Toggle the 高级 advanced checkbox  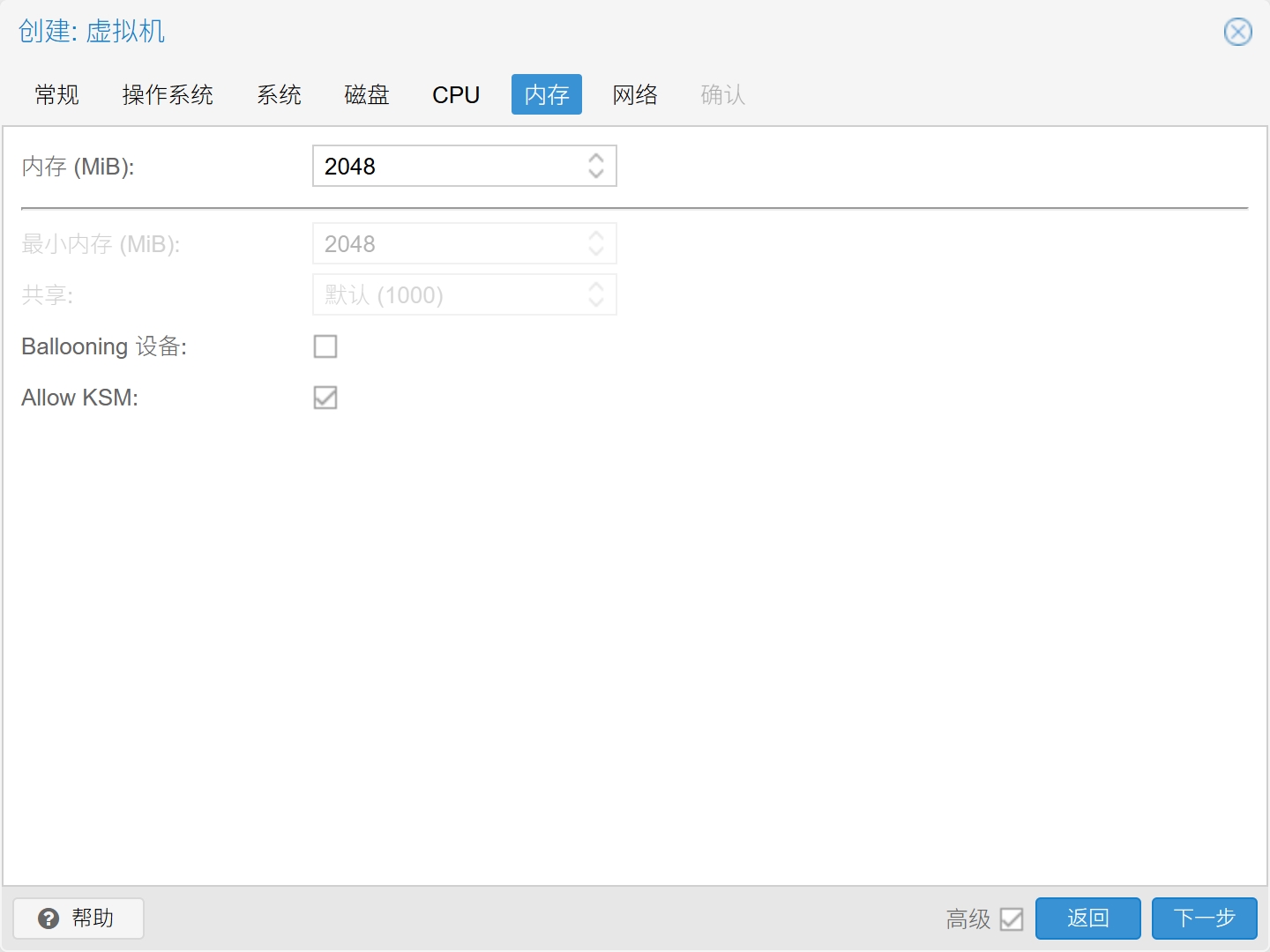click(1012, 919)
